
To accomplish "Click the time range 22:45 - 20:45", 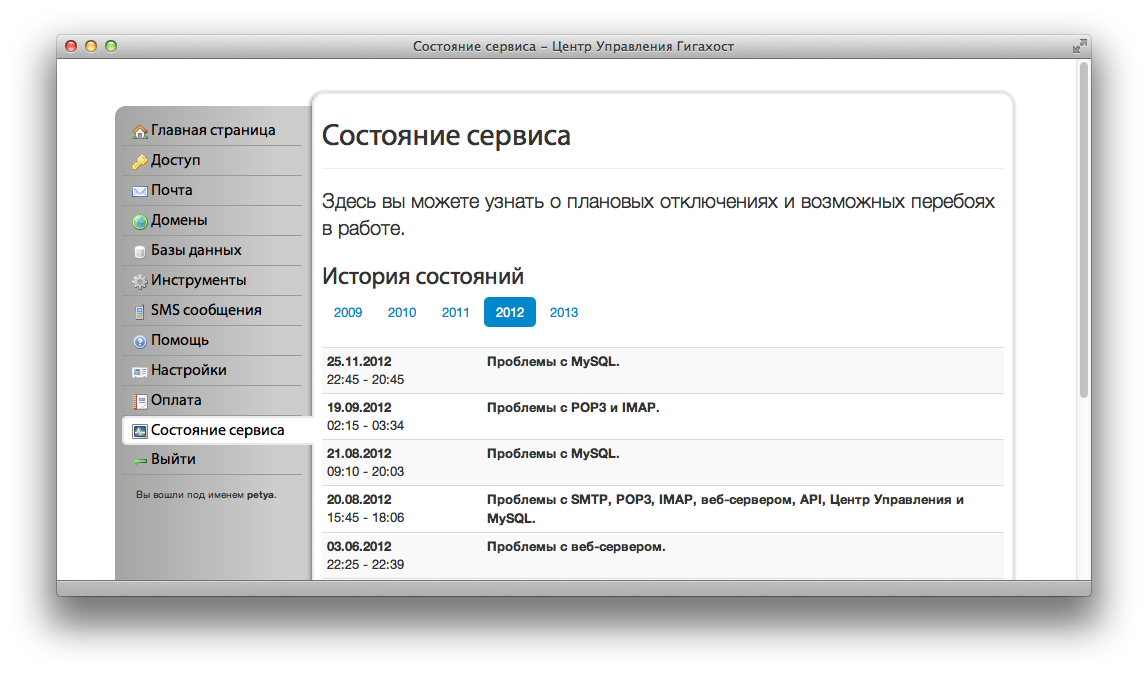I will [365, 380].
